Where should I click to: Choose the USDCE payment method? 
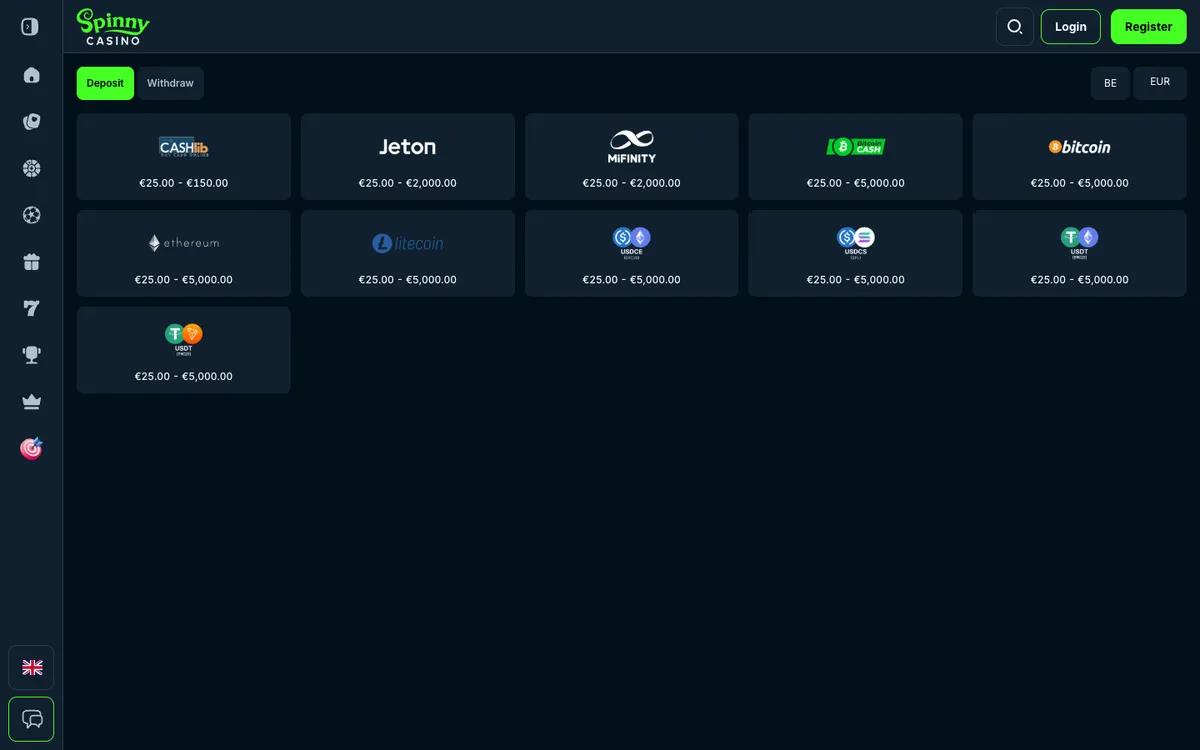pyautogui.click(x=632, y=253)
